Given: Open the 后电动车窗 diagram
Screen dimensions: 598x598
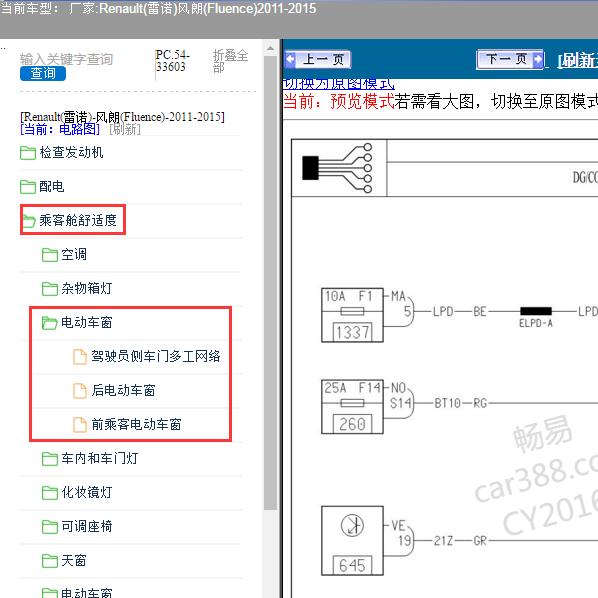Looking at the screenshot, I should click(123, 391).
